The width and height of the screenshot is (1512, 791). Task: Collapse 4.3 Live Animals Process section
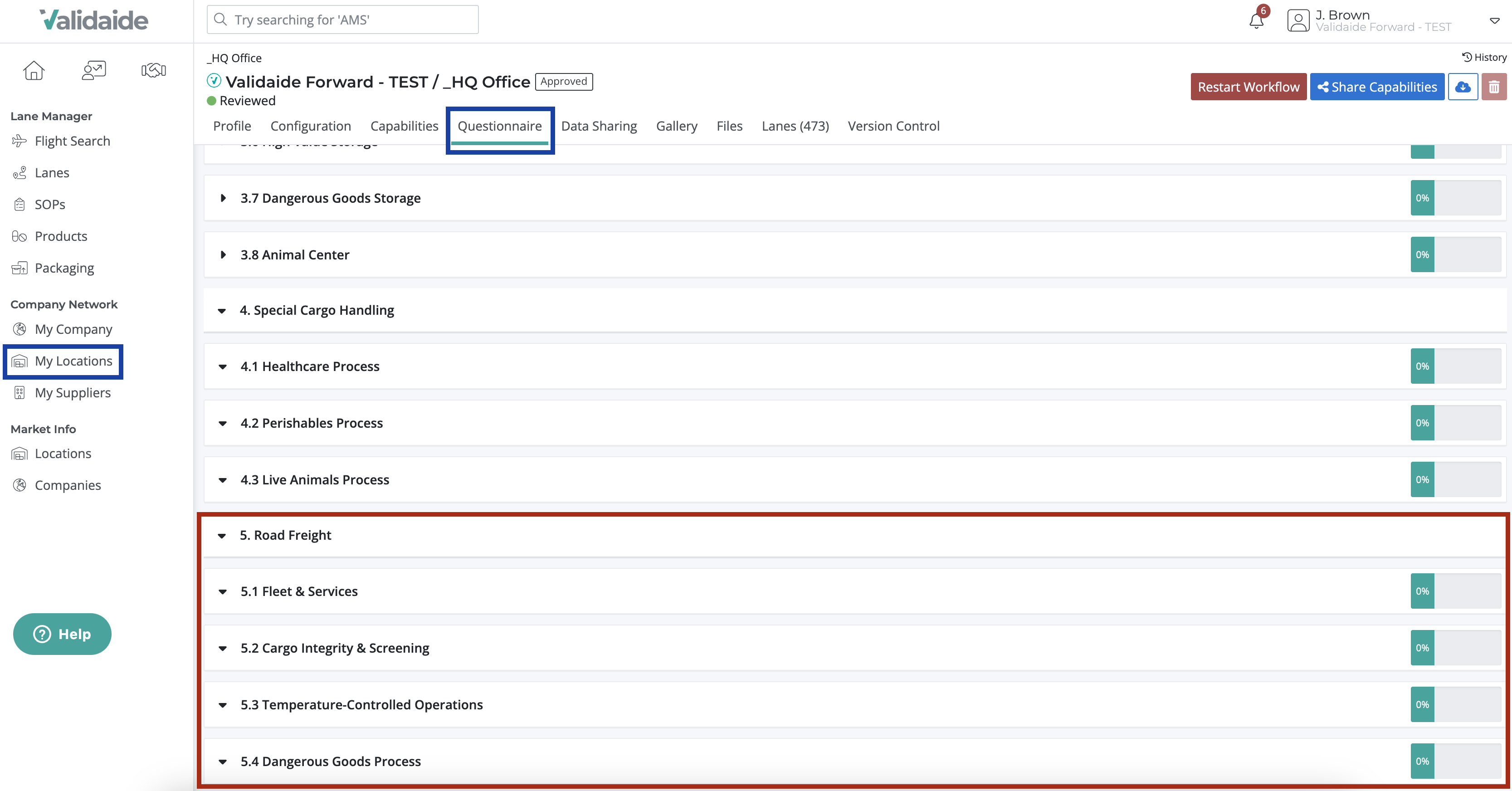click(x=223, y=480)
